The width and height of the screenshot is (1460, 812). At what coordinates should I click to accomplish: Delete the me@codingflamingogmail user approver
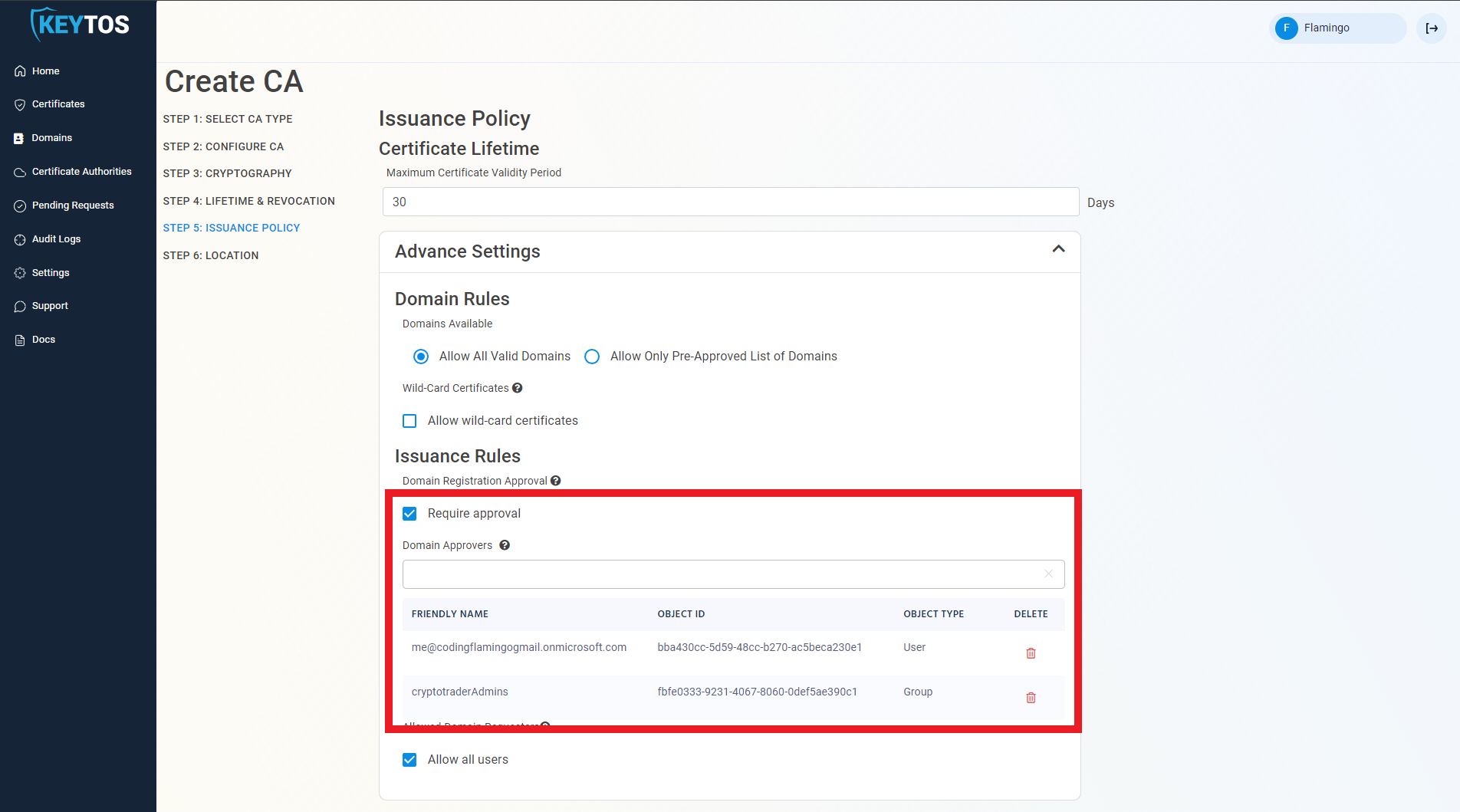click(x=1031, y=653)
